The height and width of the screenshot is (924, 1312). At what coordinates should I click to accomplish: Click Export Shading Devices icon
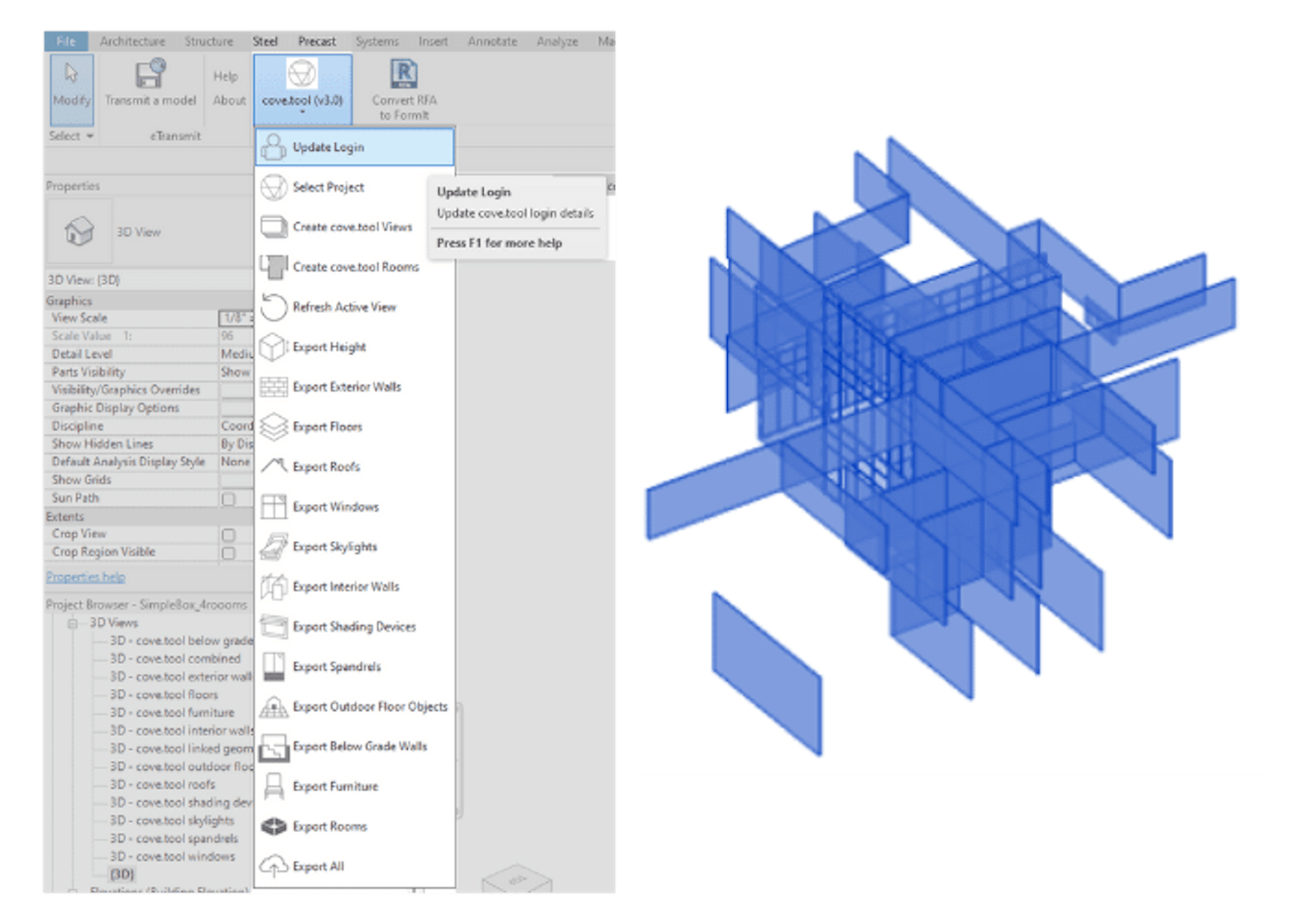pyautogui.click(x=274, y=626)
